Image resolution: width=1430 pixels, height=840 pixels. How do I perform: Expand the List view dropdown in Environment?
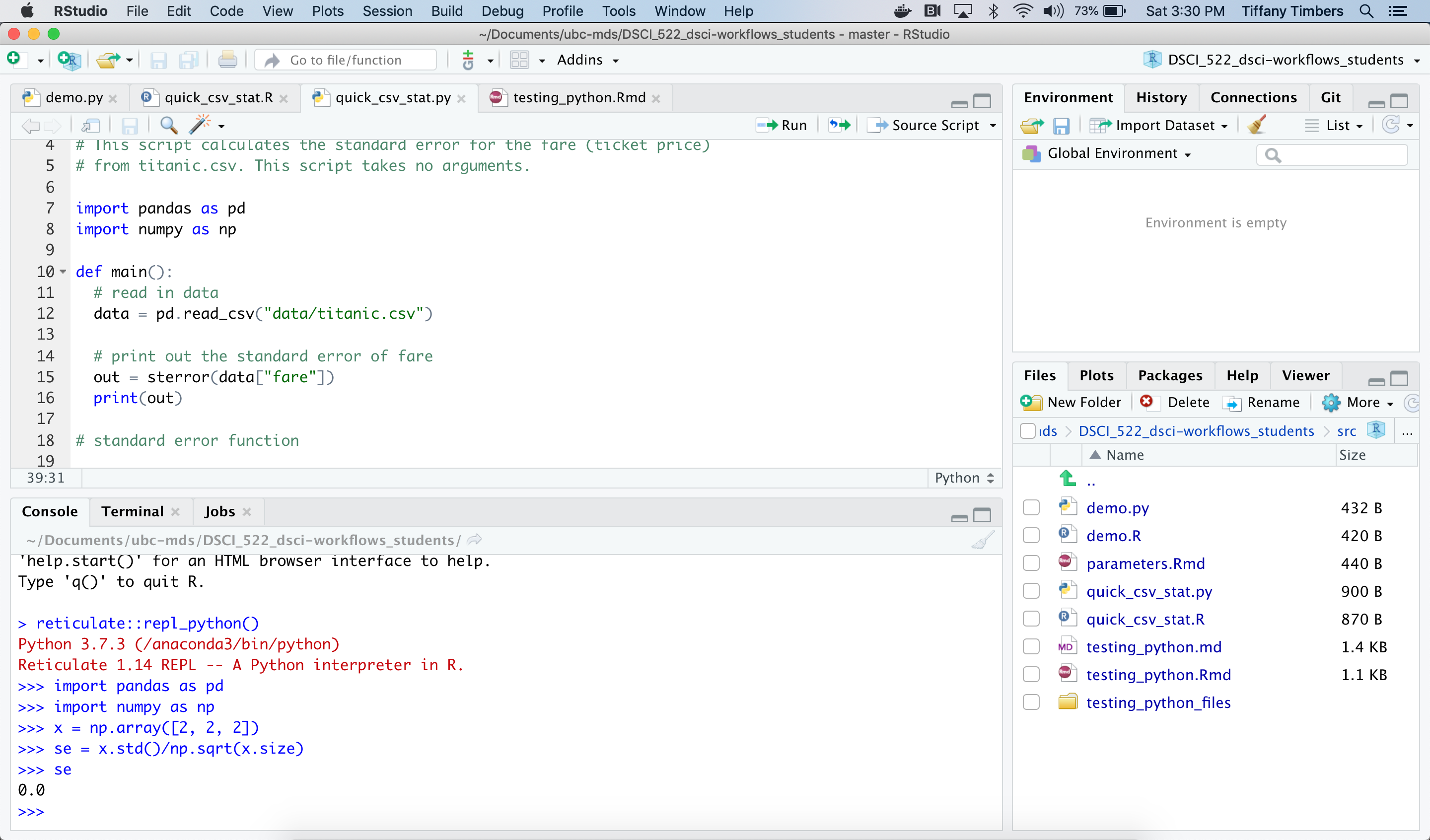point(1340,125)
